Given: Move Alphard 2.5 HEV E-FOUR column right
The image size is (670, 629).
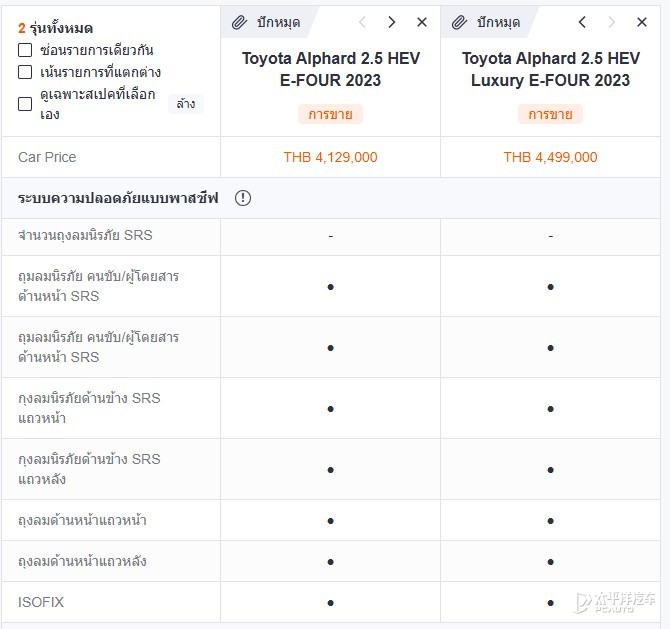Looking at the screenshot, I should (x=391, y=22).
